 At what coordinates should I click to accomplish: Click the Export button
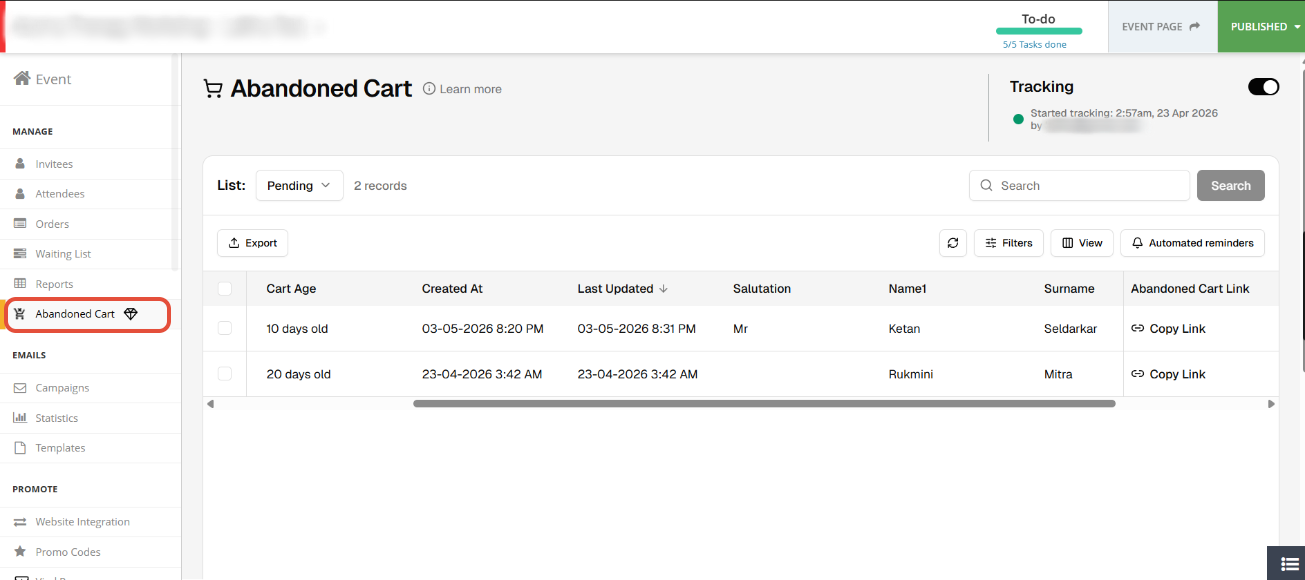coord(253,243)
